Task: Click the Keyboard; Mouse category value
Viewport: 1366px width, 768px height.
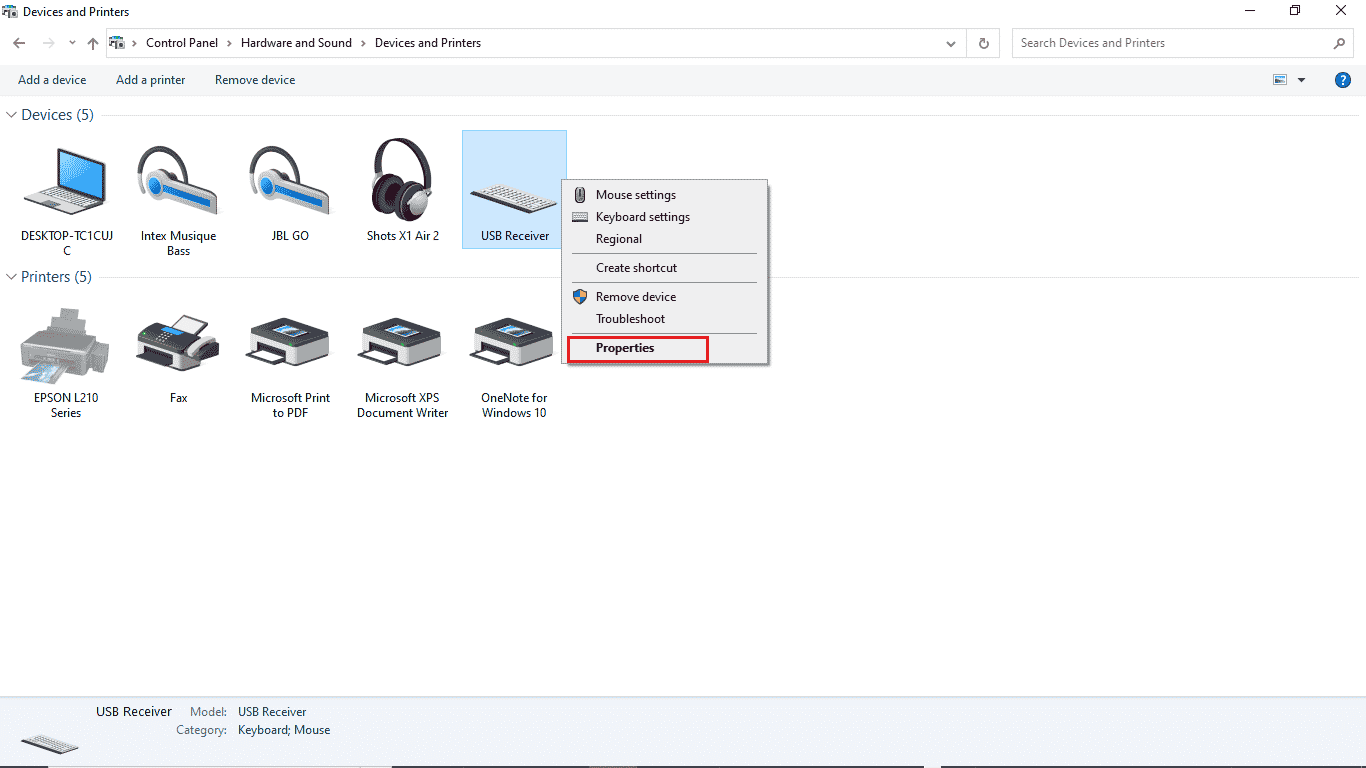Action: 284,730
